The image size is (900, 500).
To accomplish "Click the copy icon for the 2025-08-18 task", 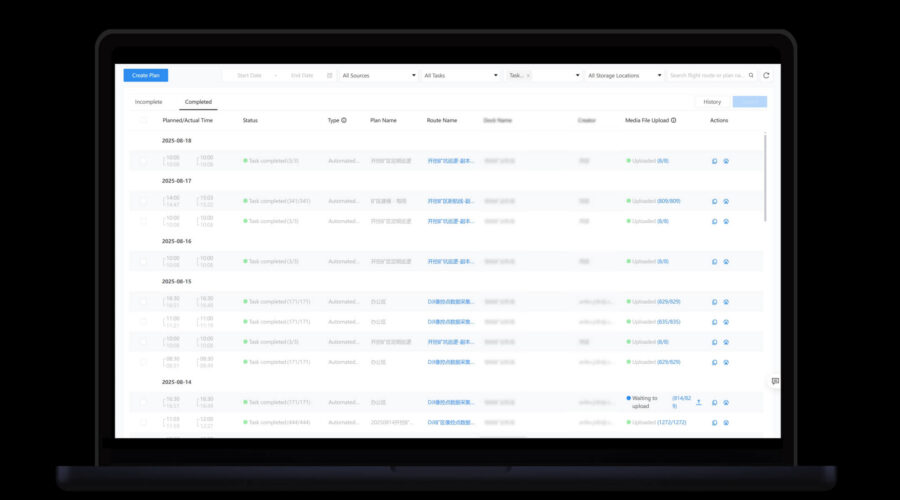I will (x=714, y=161).
